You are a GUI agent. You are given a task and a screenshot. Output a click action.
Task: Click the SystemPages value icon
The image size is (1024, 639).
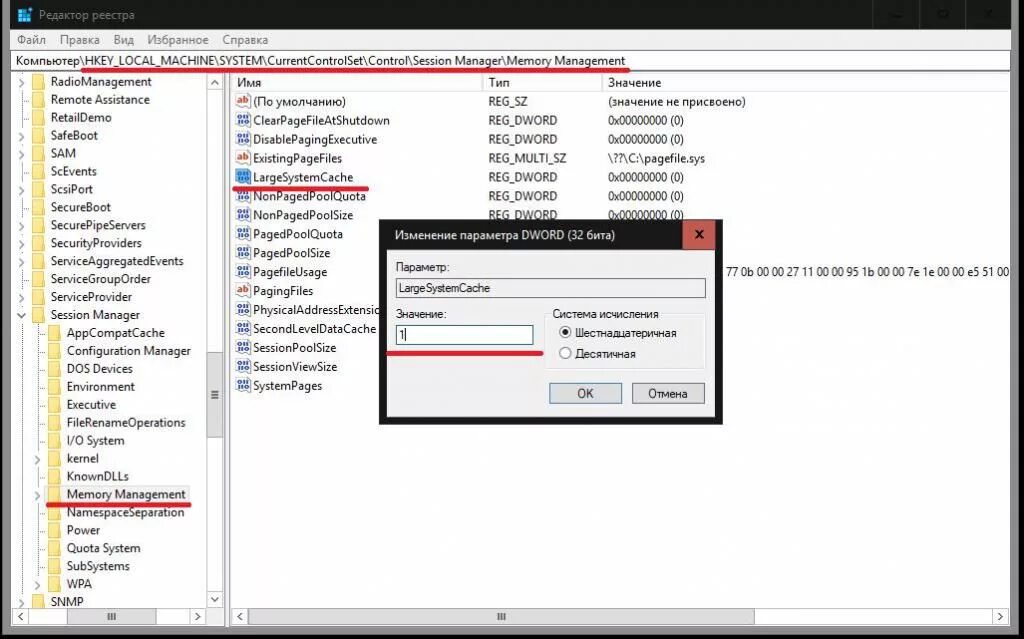243,385
